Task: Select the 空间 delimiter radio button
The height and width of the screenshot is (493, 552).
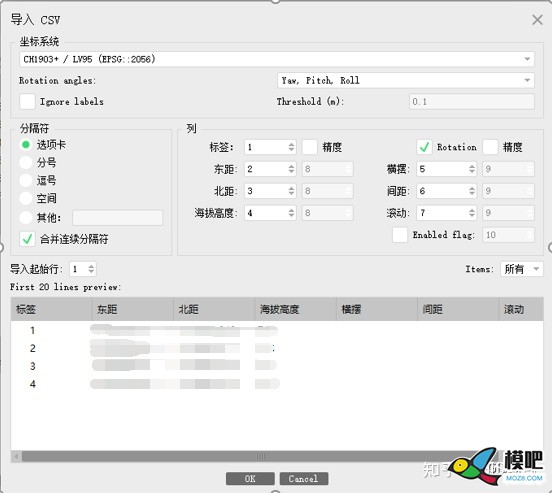Action: [x=26, y=199]
